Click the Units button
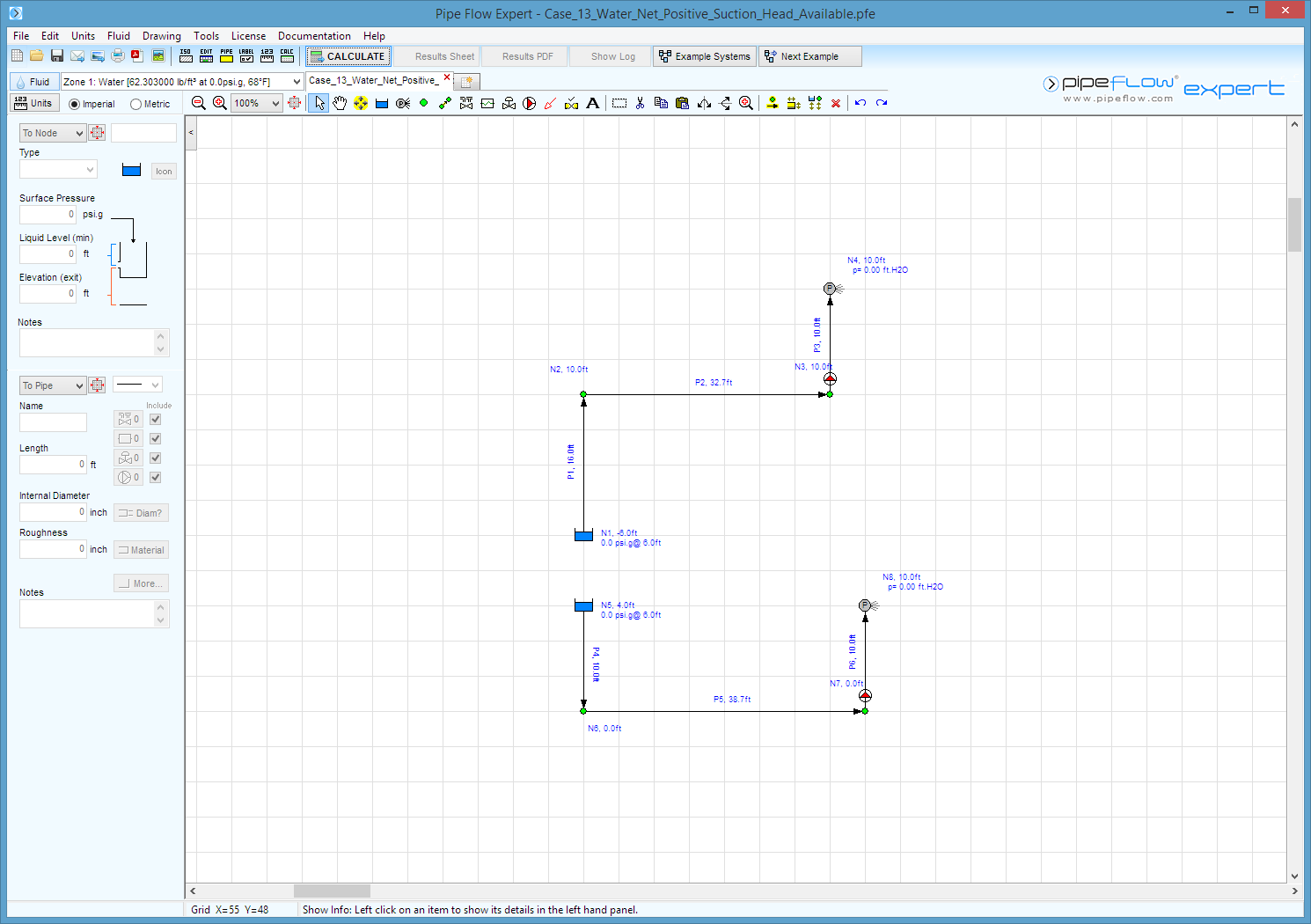1311x924 pixels. (33, 103)
